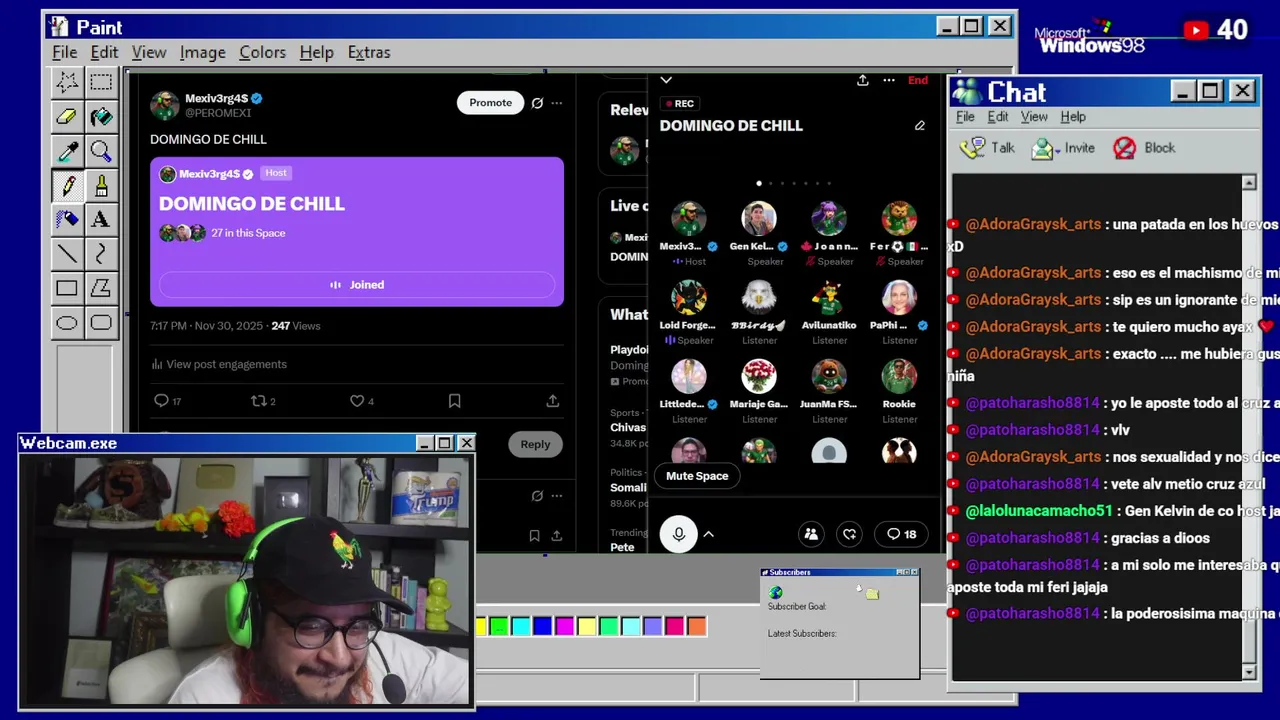Viewport: 1280px width, 720px height.
Task: Click the red End button for the Space
Action: coord(918,80)
